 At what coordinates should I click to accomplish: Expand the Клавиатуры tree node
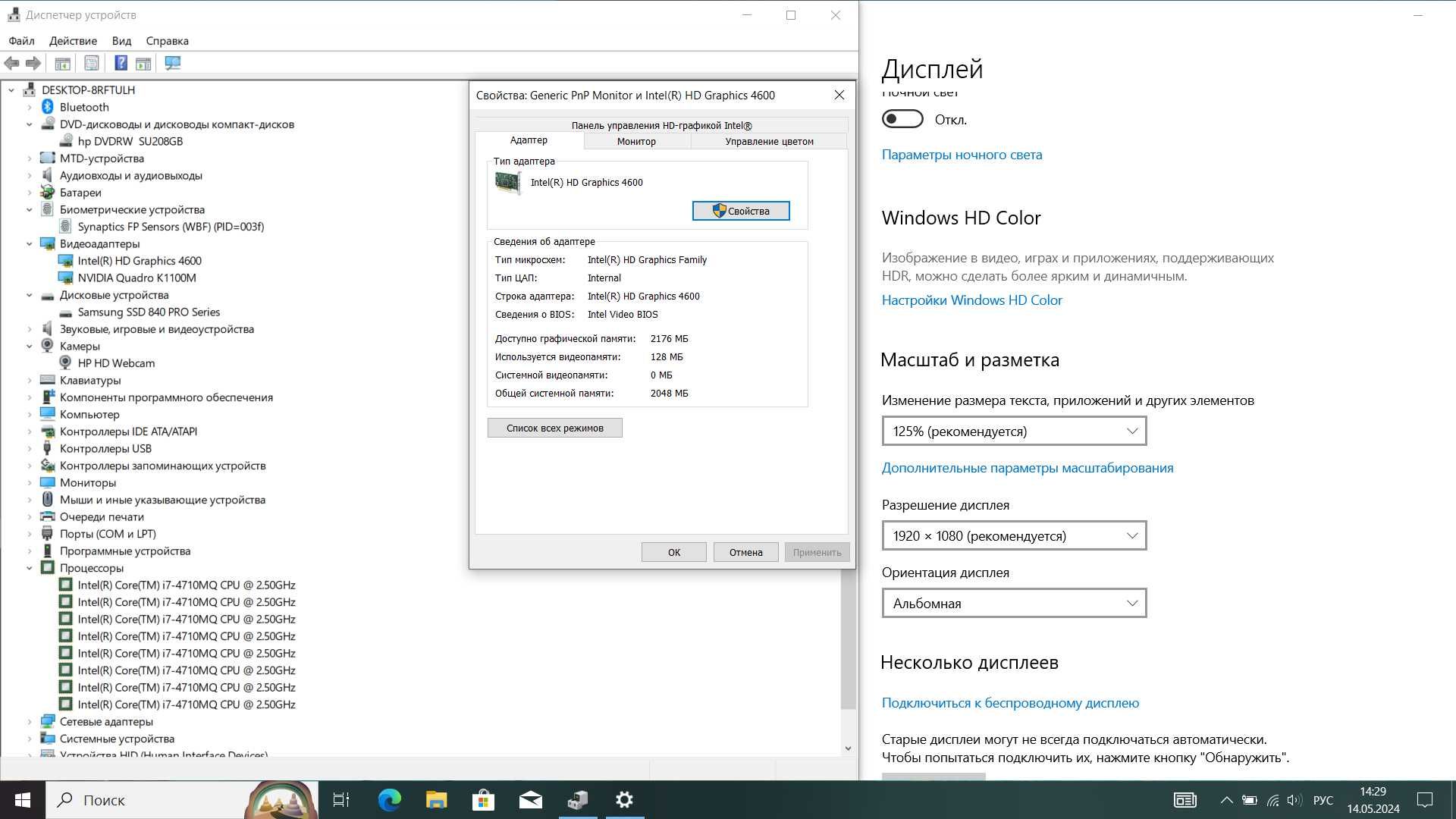[30, 380]
